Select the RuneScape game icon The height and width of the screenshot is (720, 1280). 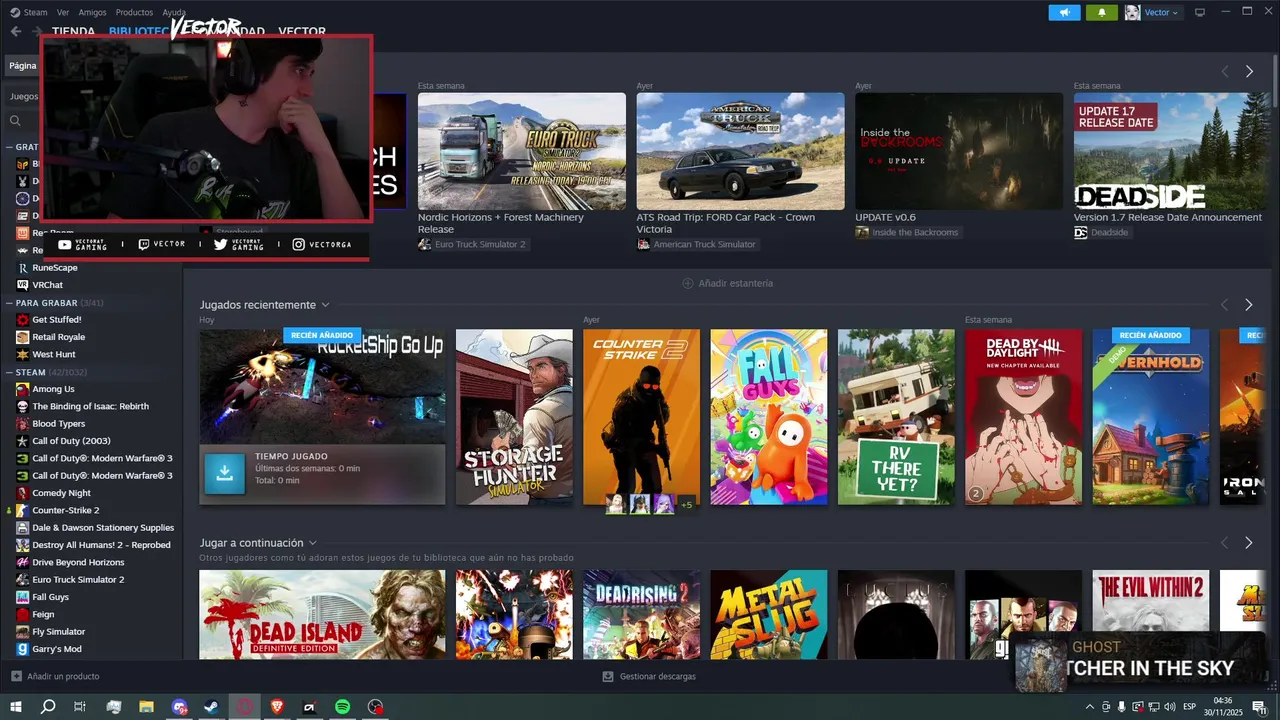pyautogui.click(x=22, y=268)
